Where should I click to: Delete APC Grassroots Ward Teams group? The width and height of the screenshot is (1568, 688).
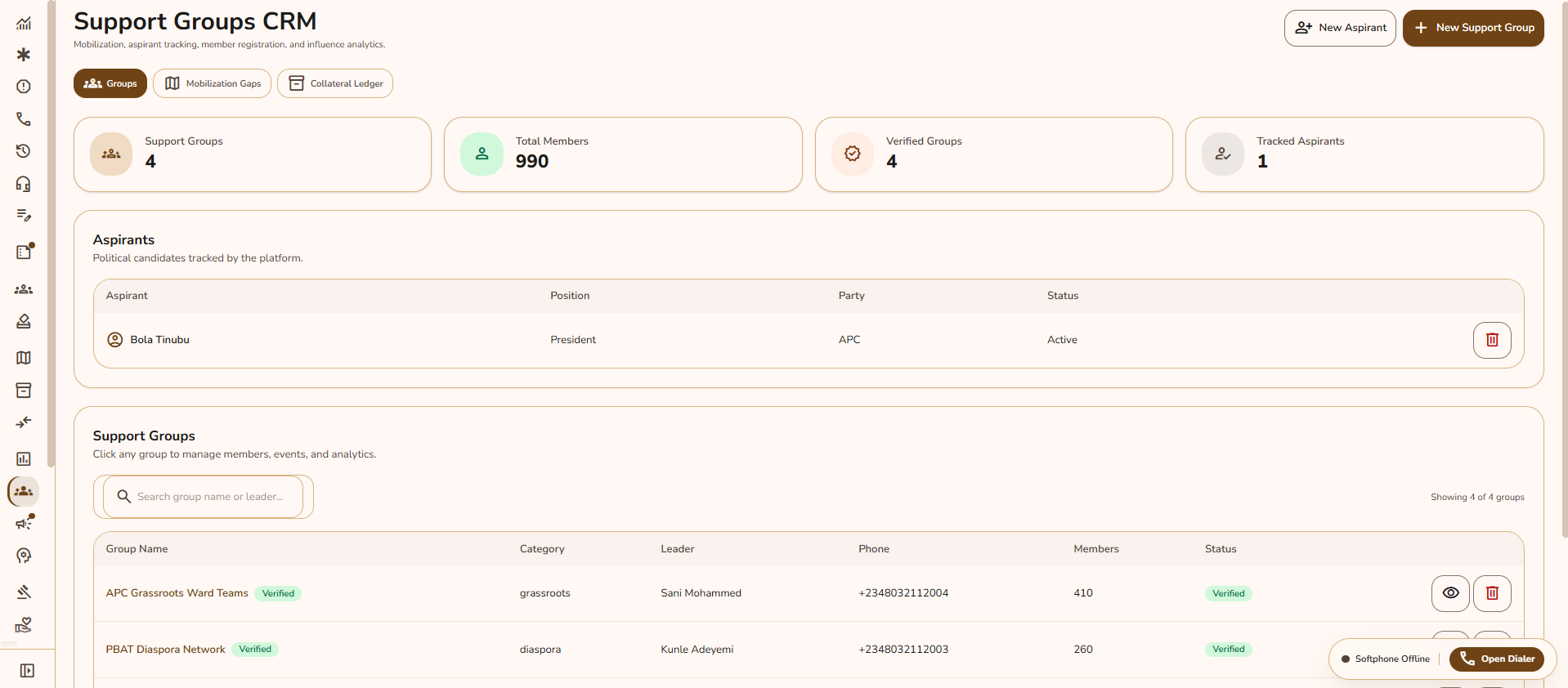tap(1492, 593)
